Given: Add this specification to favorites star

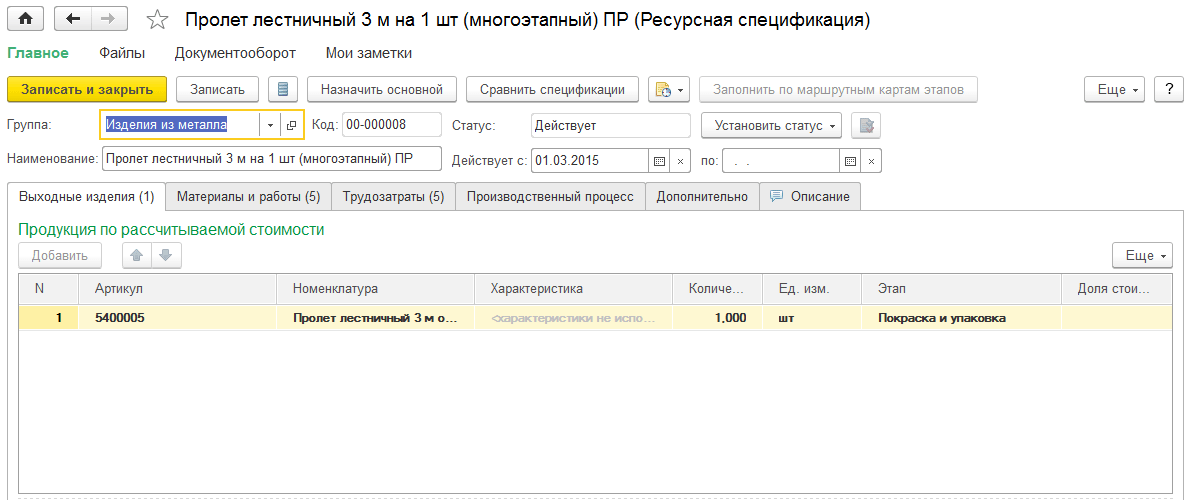Looking at the screenshot, I should pyautogui.click(x=157, y=20).
